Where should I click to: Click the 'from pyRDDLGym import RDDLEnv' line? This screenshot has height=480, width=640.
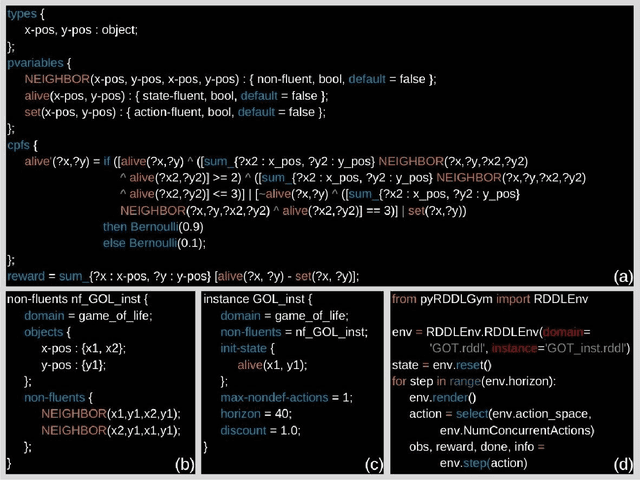(473, 299)
